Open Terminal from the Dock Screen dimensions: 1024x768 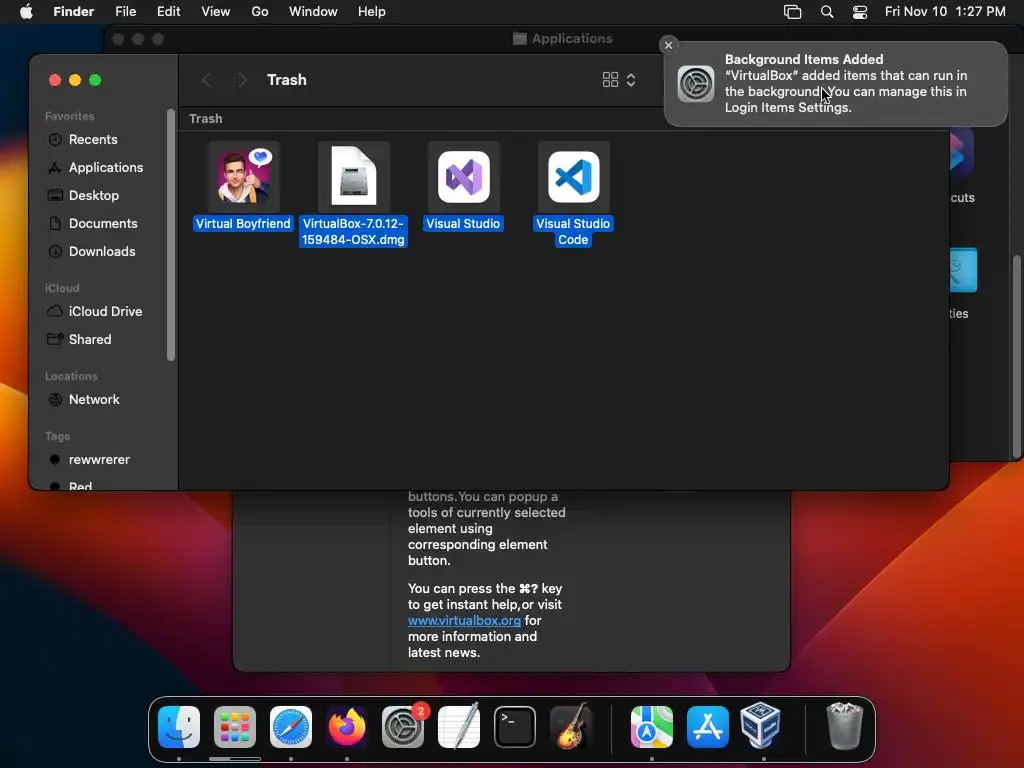point(515,726)
